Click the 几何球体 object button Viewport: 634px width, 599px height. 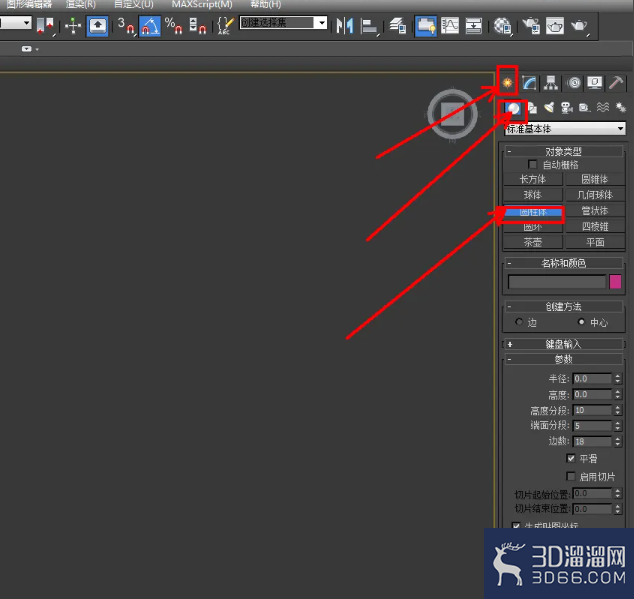point(594,195)
